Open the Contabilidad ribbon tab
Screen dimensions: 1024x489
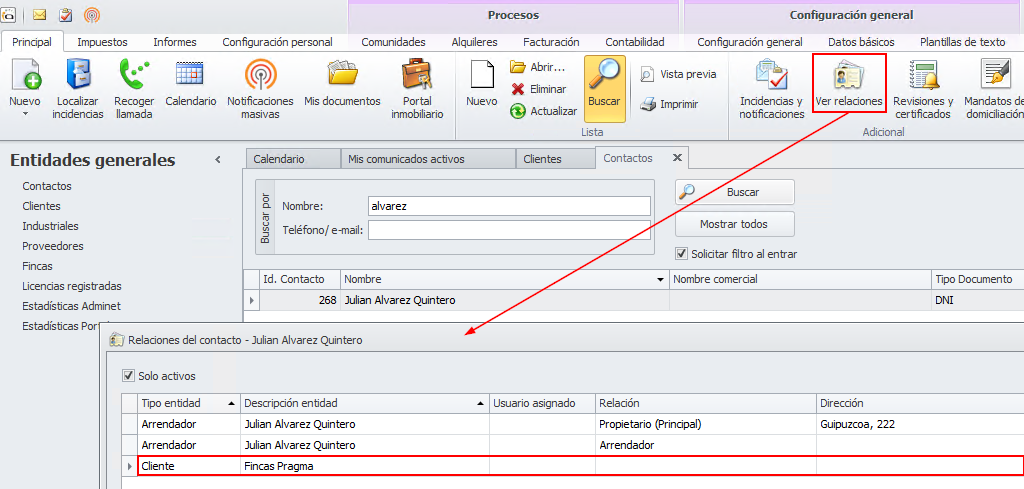pyautogui.click(x=635, y=42)
